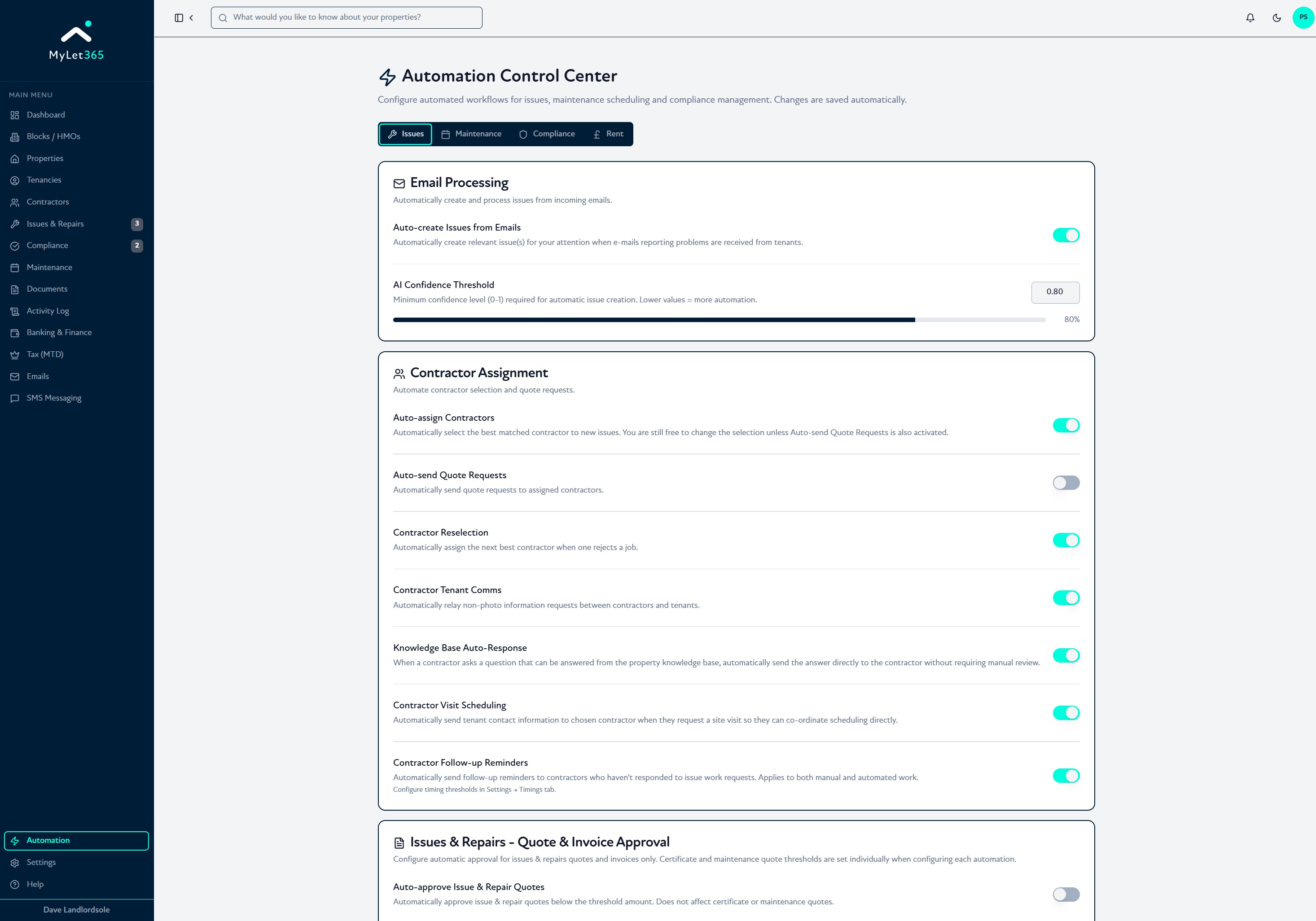Image resolution: width=1316 pixels, height=921 pixels.
Task: Switch to dark mode moon icon
Action: pyautogui.click(x=1277, y=18)
